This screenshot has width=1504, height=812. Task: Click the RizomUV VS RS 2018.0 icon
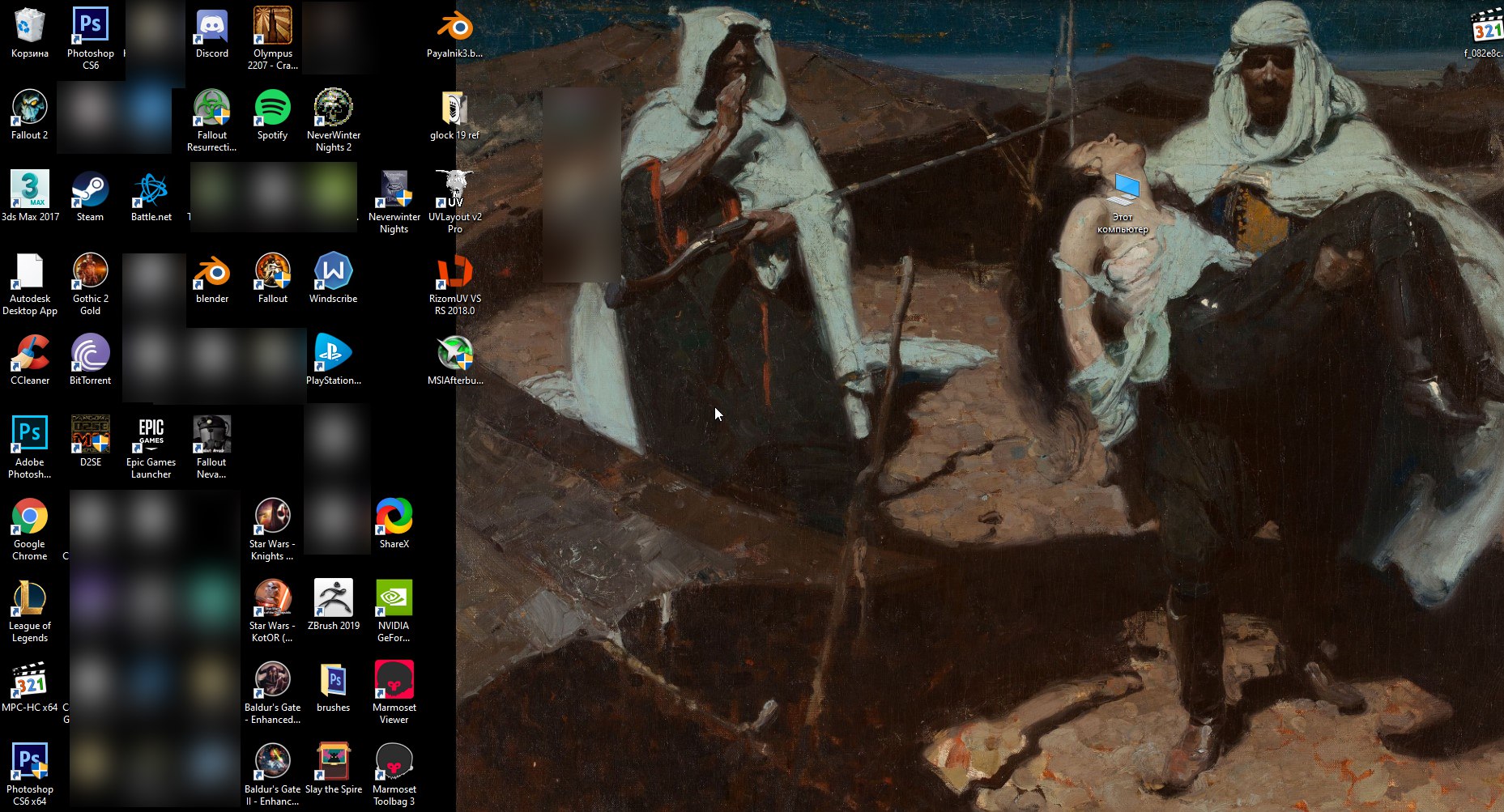[455, 272]
